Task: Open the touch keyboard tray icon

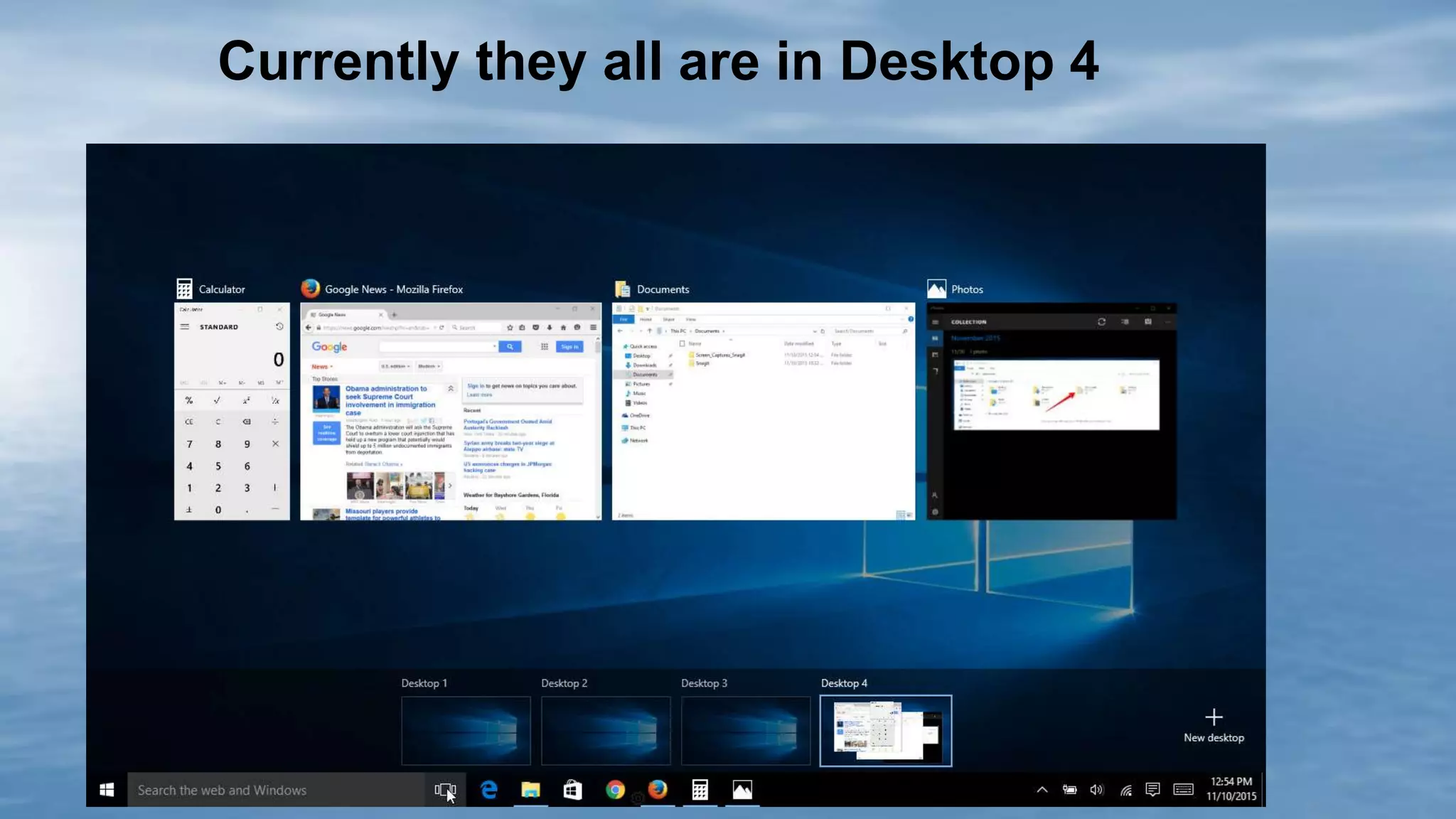Action: 1184,789
